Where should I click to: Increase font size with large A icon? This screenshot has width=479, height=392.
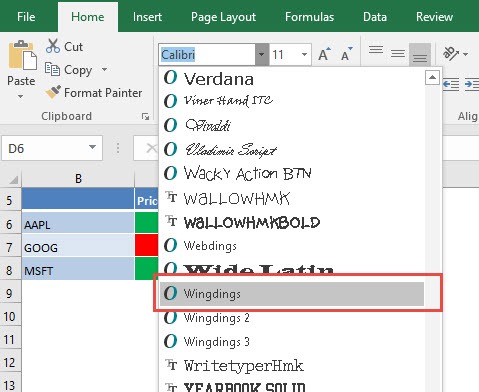coord(324,54)
